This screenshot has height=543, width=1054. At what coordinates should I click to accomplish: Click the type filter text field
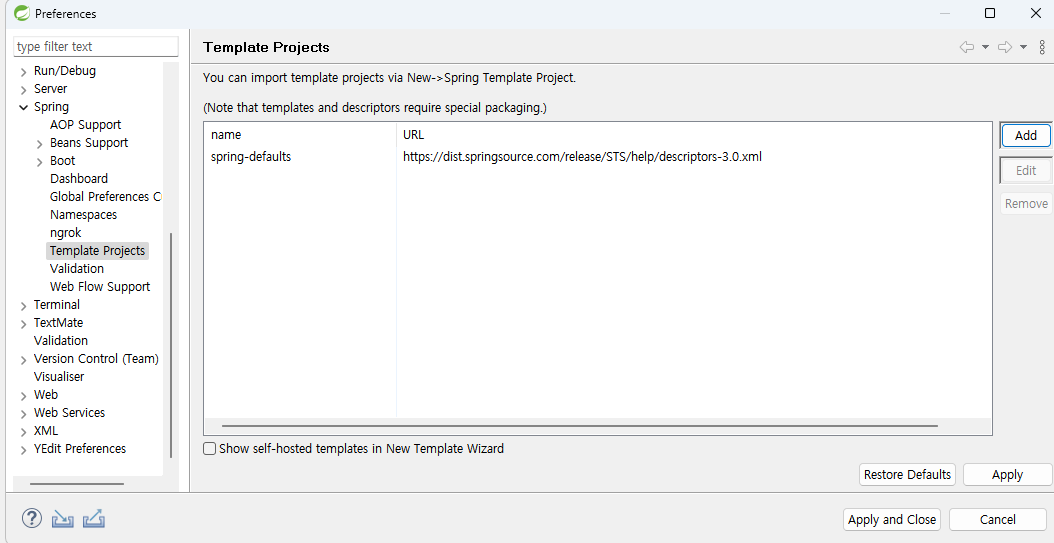click(95, 46)
